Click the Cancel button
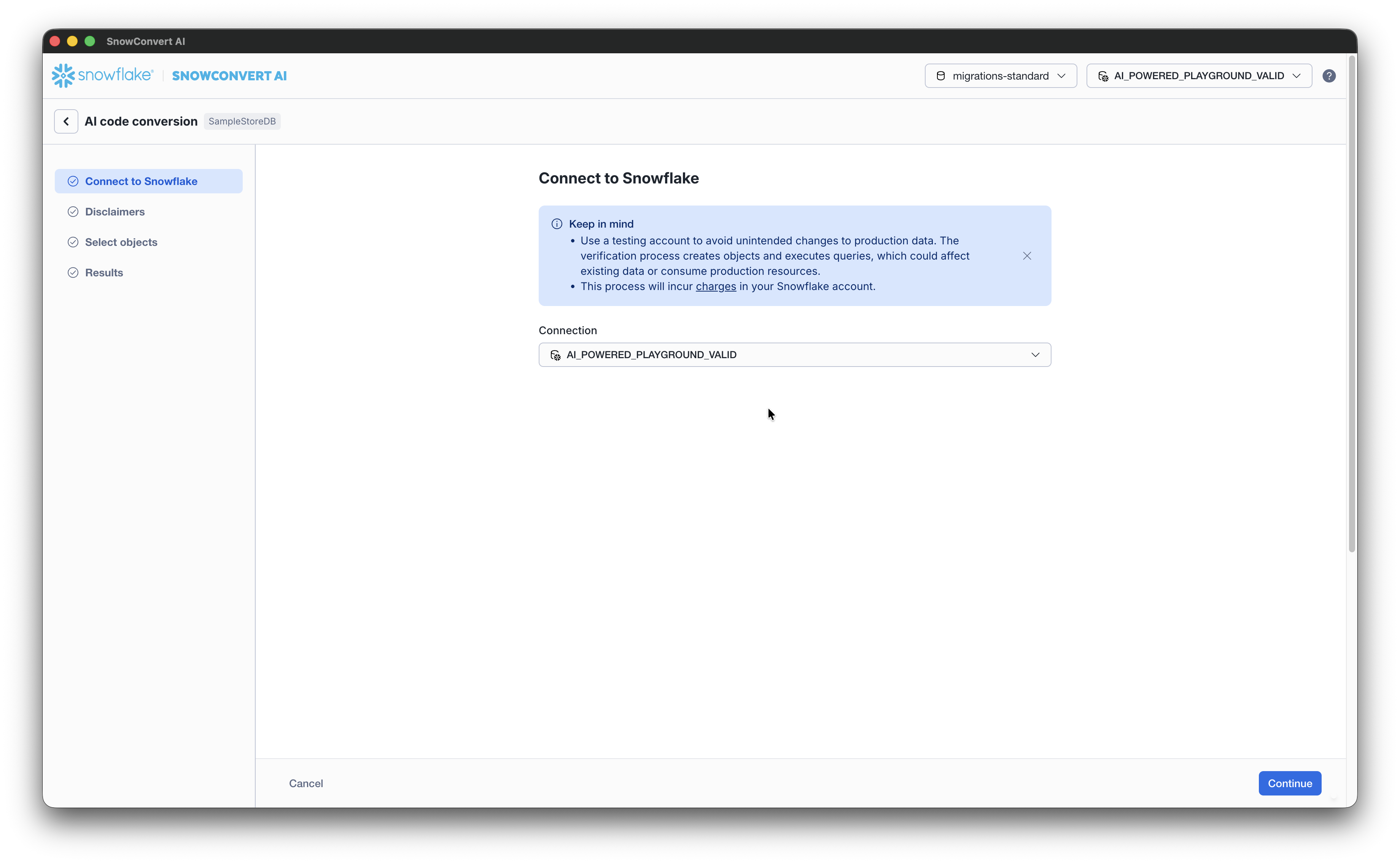The width and height of the screenshot is (1400, 864). (x=305, y=783)
